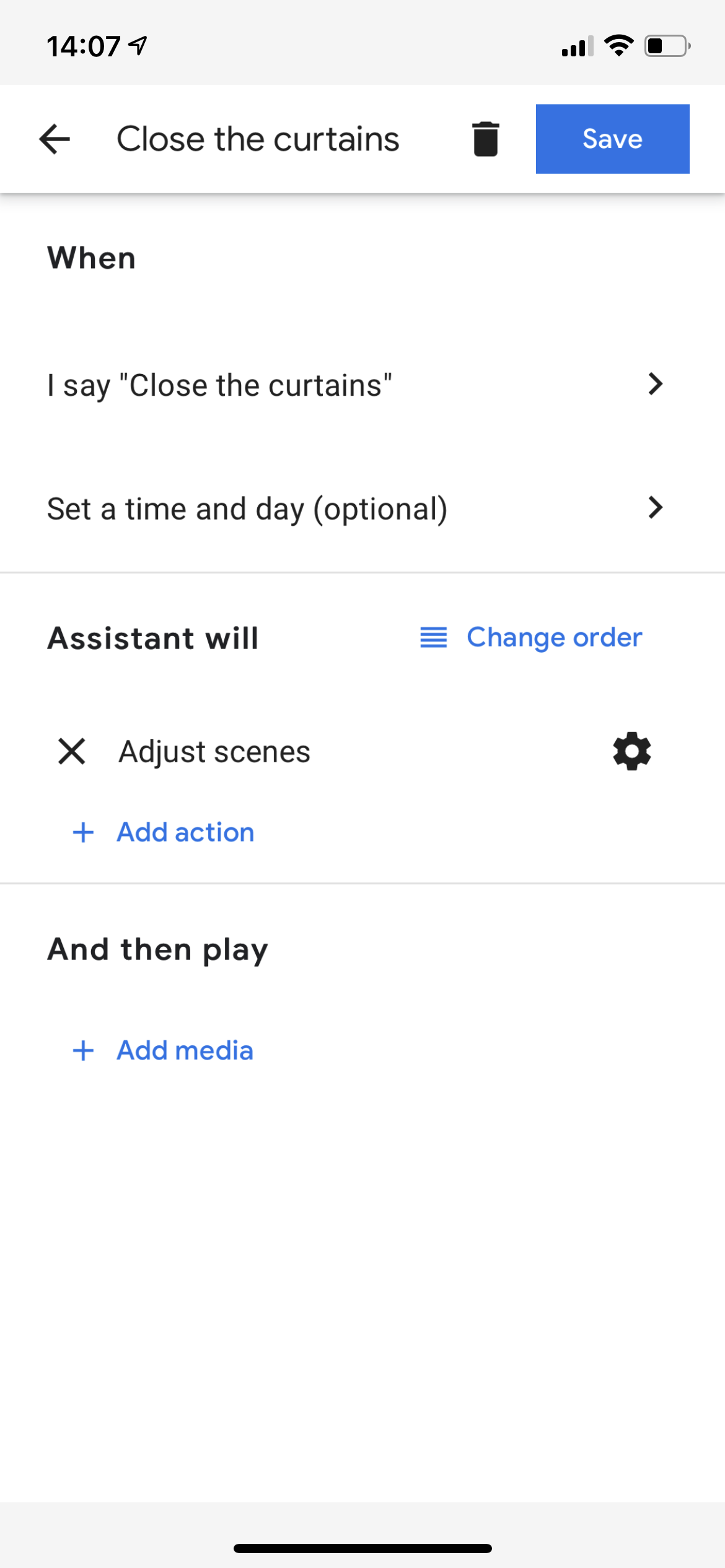The height and width of the screenshot is (1568, 725).
Task: Expand chevron for time and day
Action: pyautogui.click(x=655, y=508)
